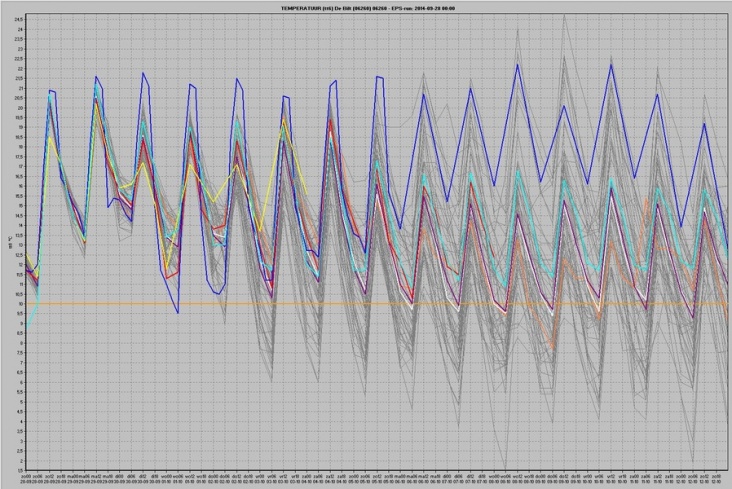Image resolution: width=732 pixels, height=489 pixels.
Task: Click the second peak of the yellow line
Action: click(x=97, y=104)
